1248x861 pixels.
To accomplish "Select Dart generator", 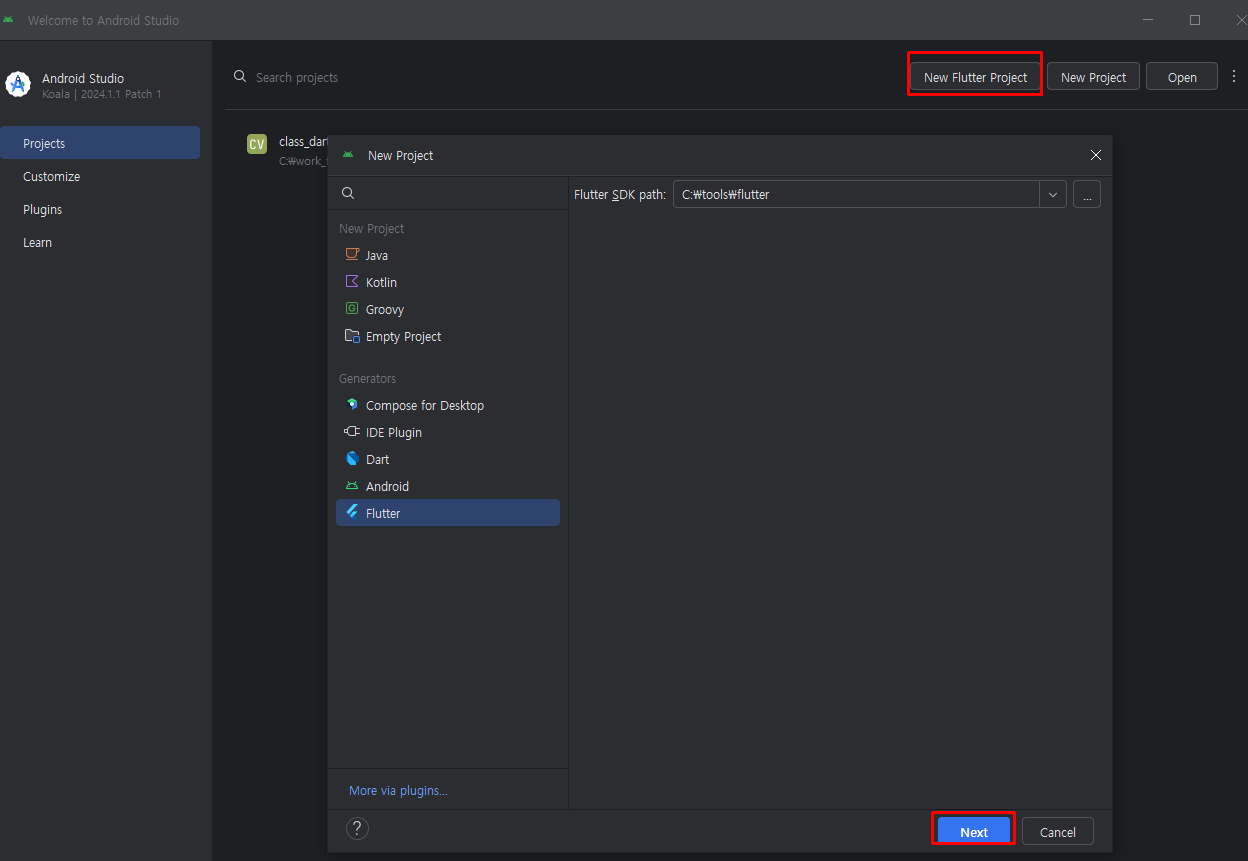I will tap(448, 459).
